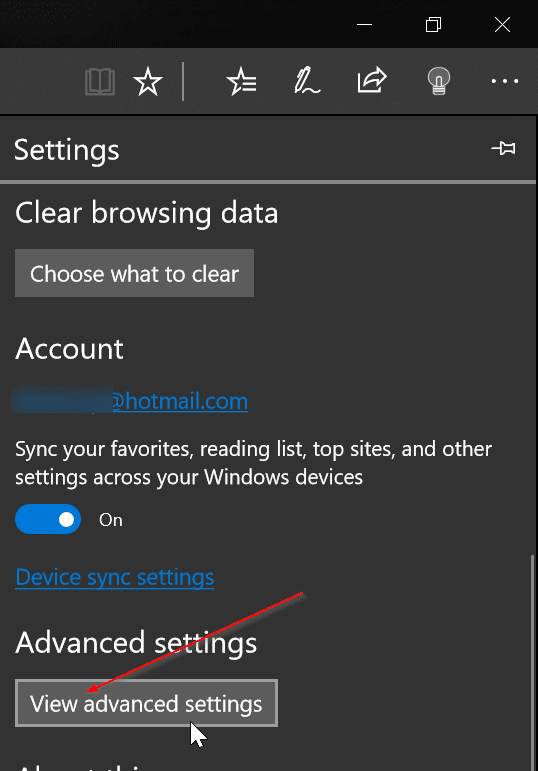Click the Clear browsing data heading
The image size is (538, 771).
pyautogui.click(x=147, y=213)
